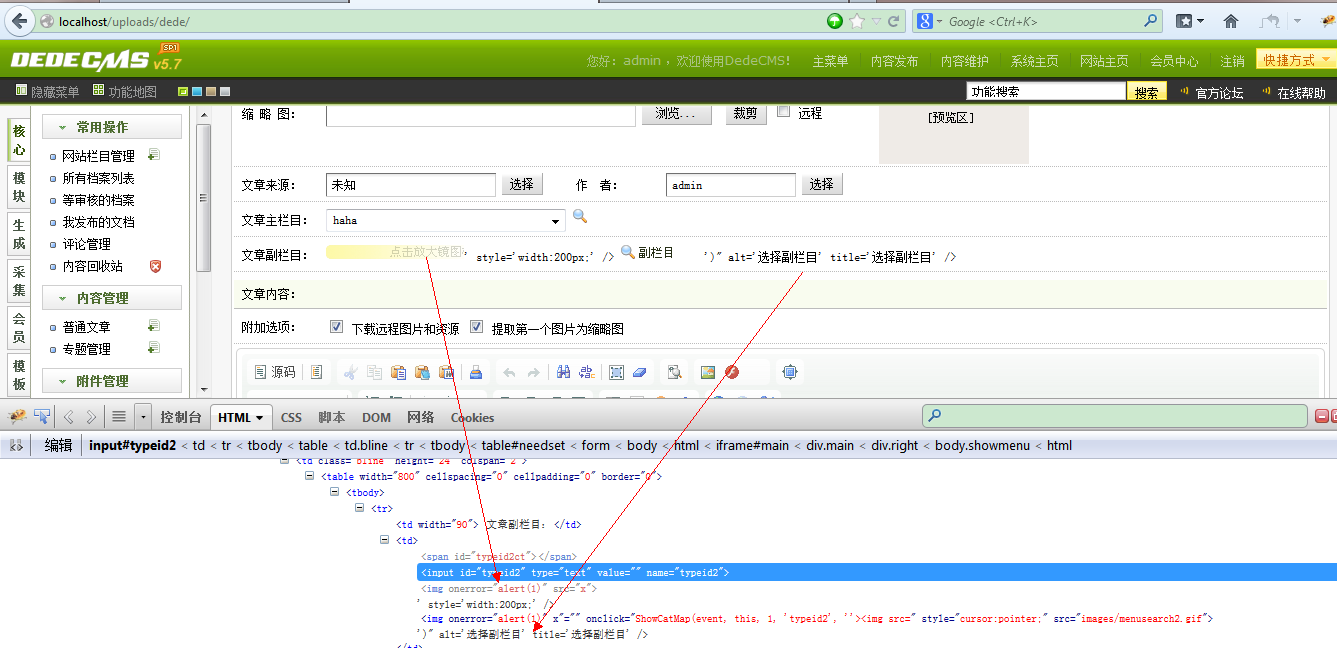Select the blue theme color square

pos(197,92)
